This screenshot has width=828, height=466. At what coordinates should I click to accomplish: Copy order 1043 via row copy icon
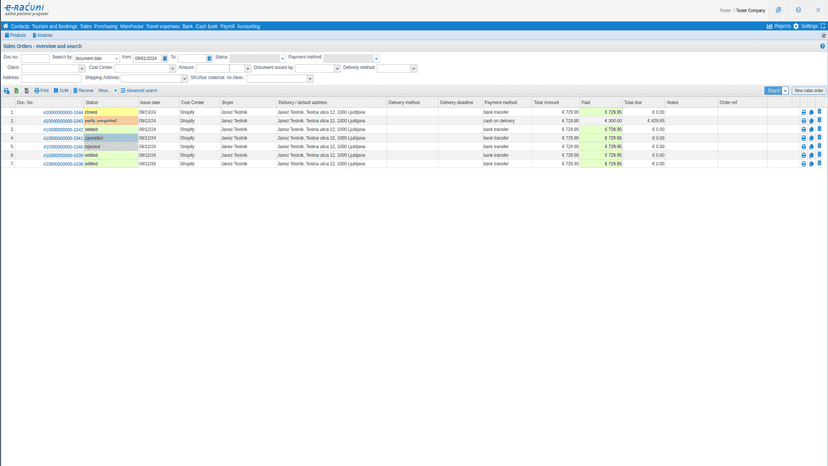pos(812,121)
